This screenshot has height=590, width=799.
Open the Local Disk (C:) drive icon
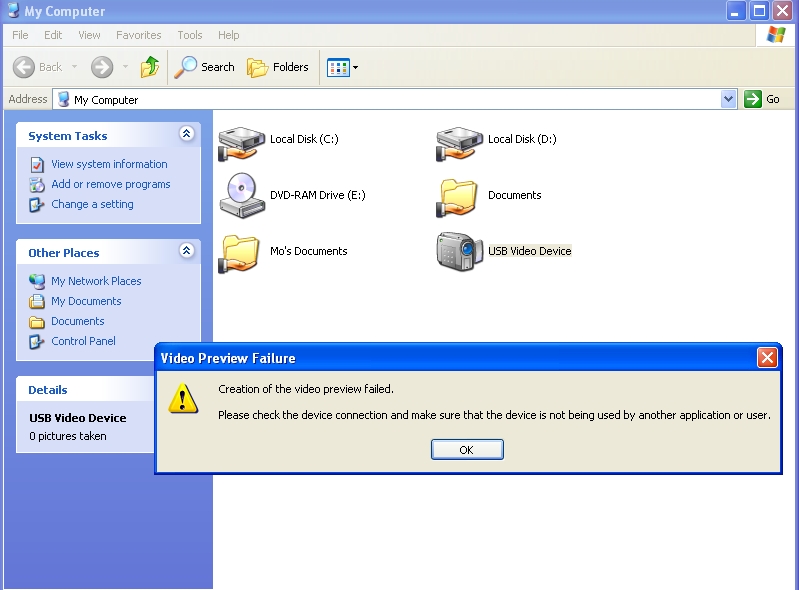pos(242,143)
